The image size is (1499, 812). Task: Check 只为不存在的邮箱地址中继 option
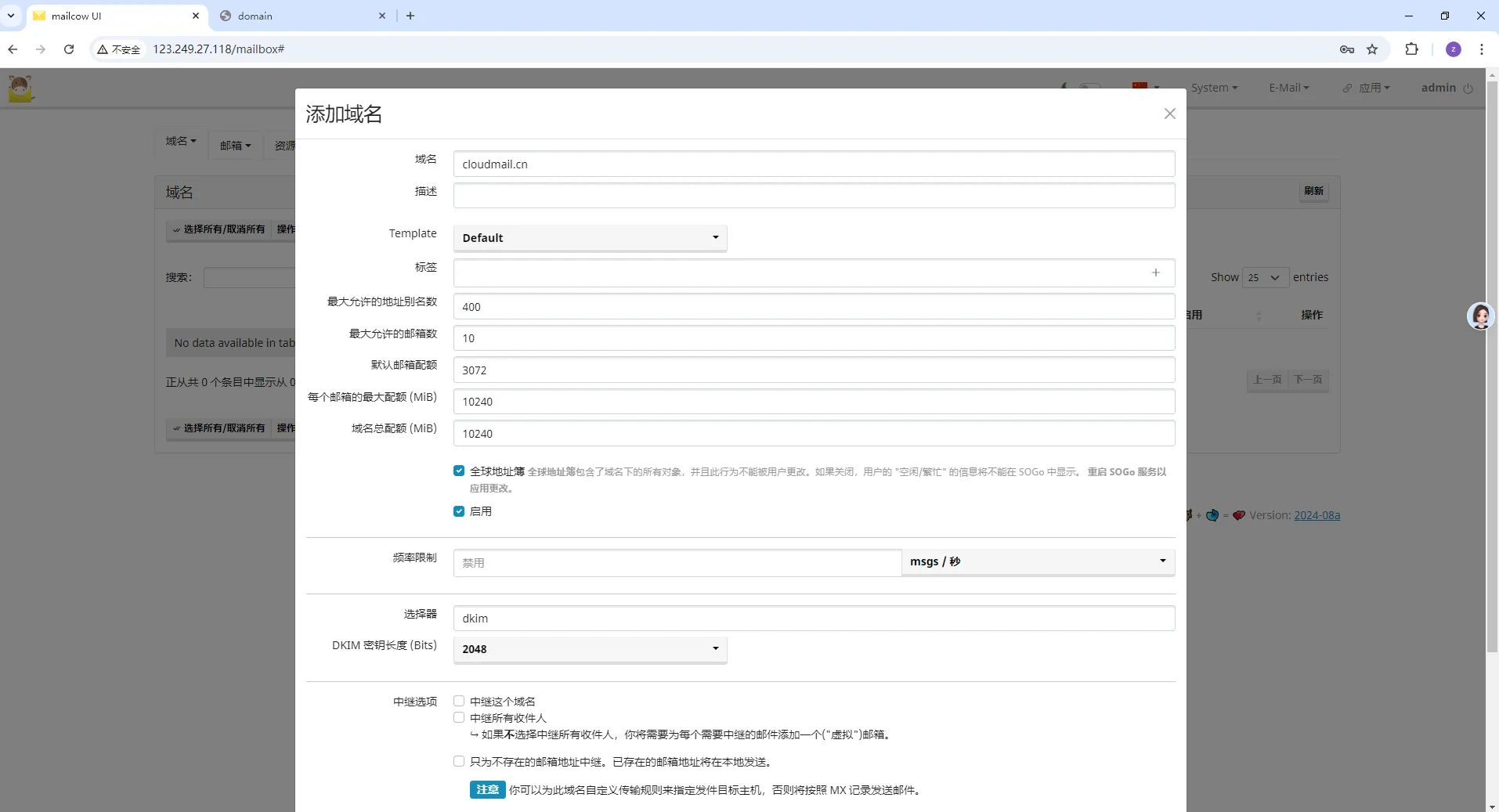[x=459, y=761]
